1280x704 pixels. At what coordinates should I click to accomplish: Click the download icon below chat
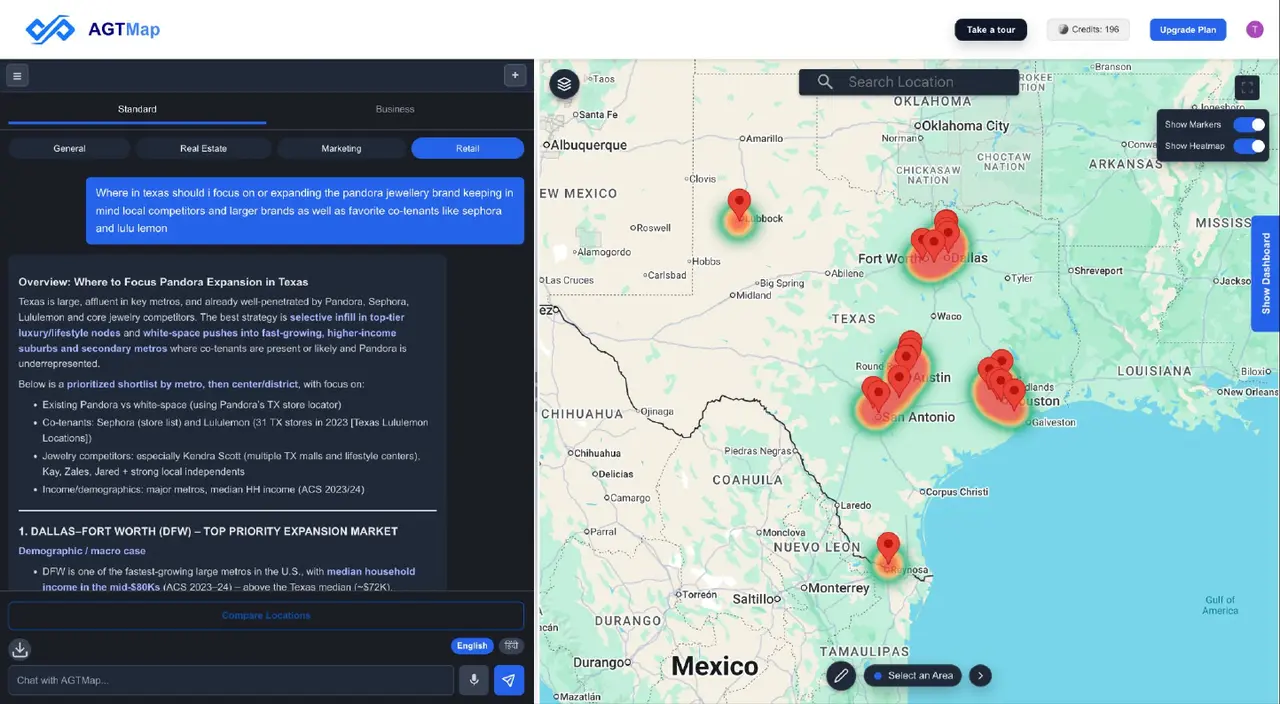coord(20,649)
